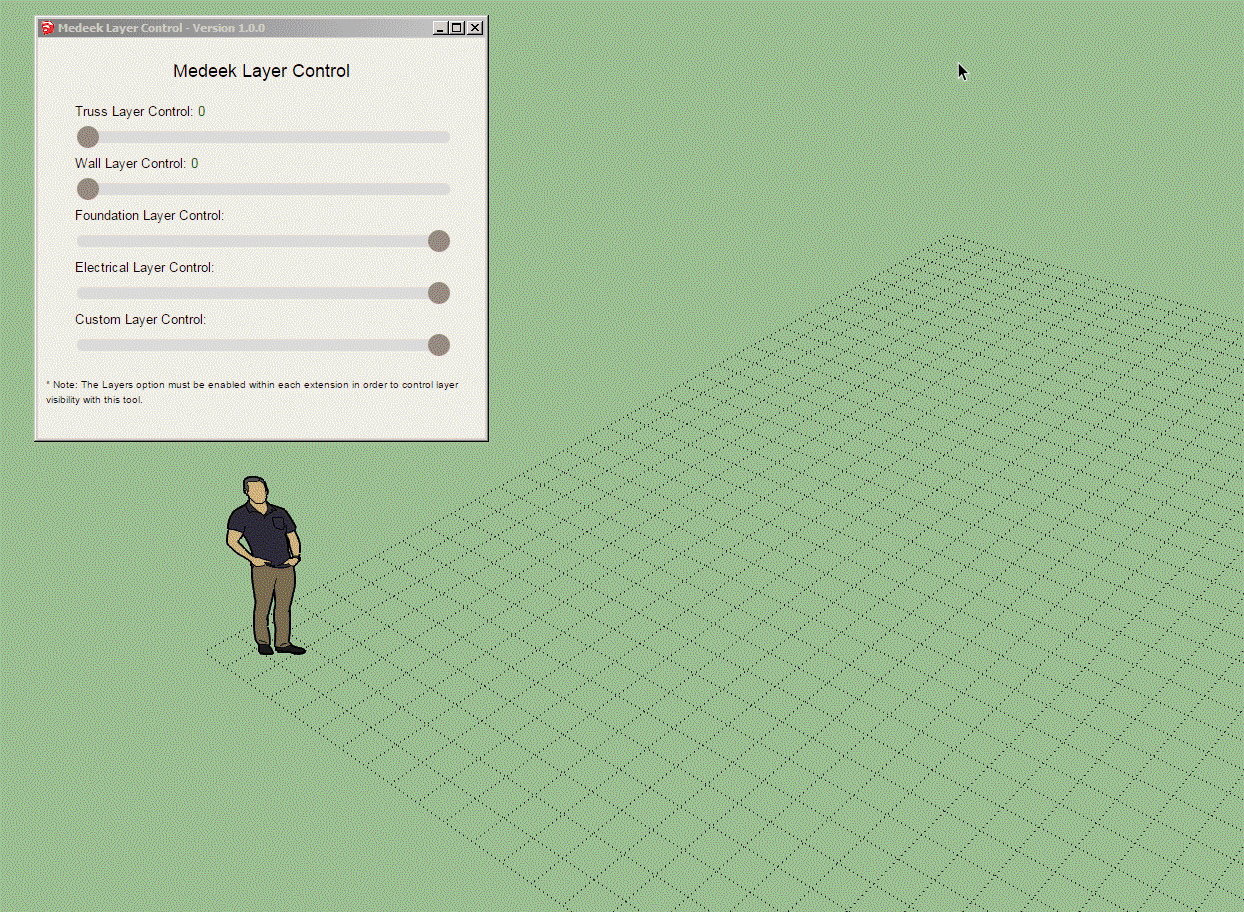Click the SketchUp icon in dialog title bar
This screenshot has height=912, width=1244.
click(47, 28)
